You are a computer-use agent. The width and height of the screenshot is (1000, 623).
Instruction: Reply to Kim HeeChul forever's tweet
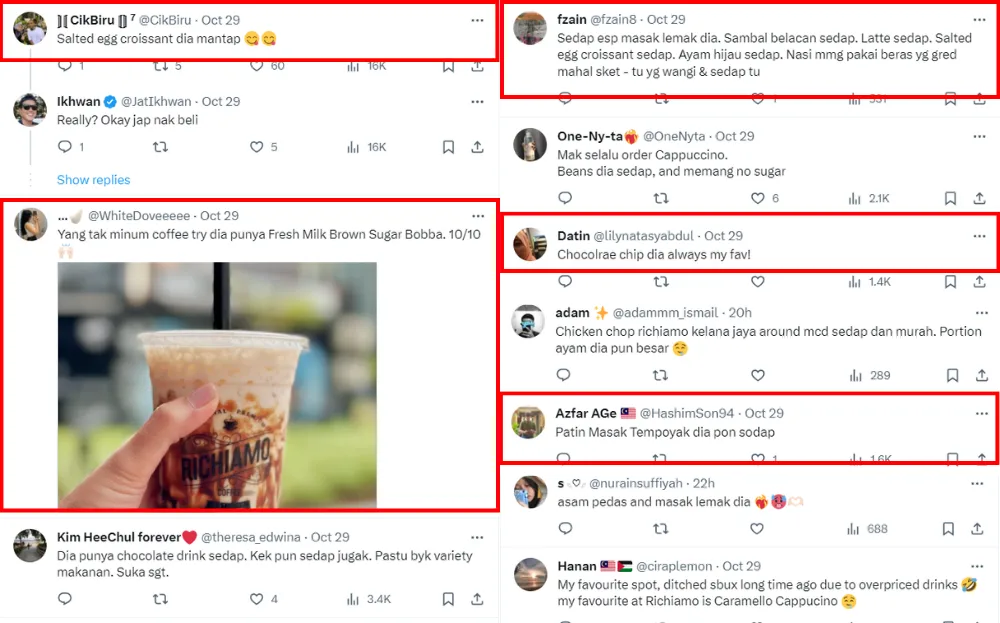[65, 599]
